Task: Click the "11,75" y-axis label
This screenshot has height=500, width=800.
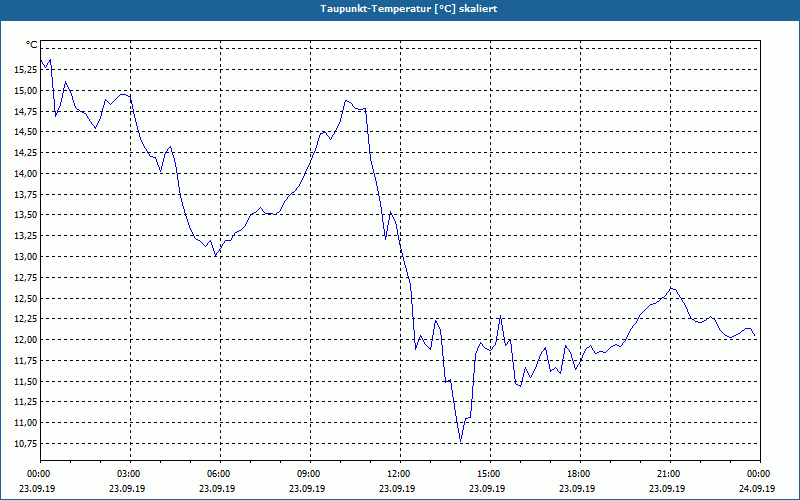Action: click(26, 361)
